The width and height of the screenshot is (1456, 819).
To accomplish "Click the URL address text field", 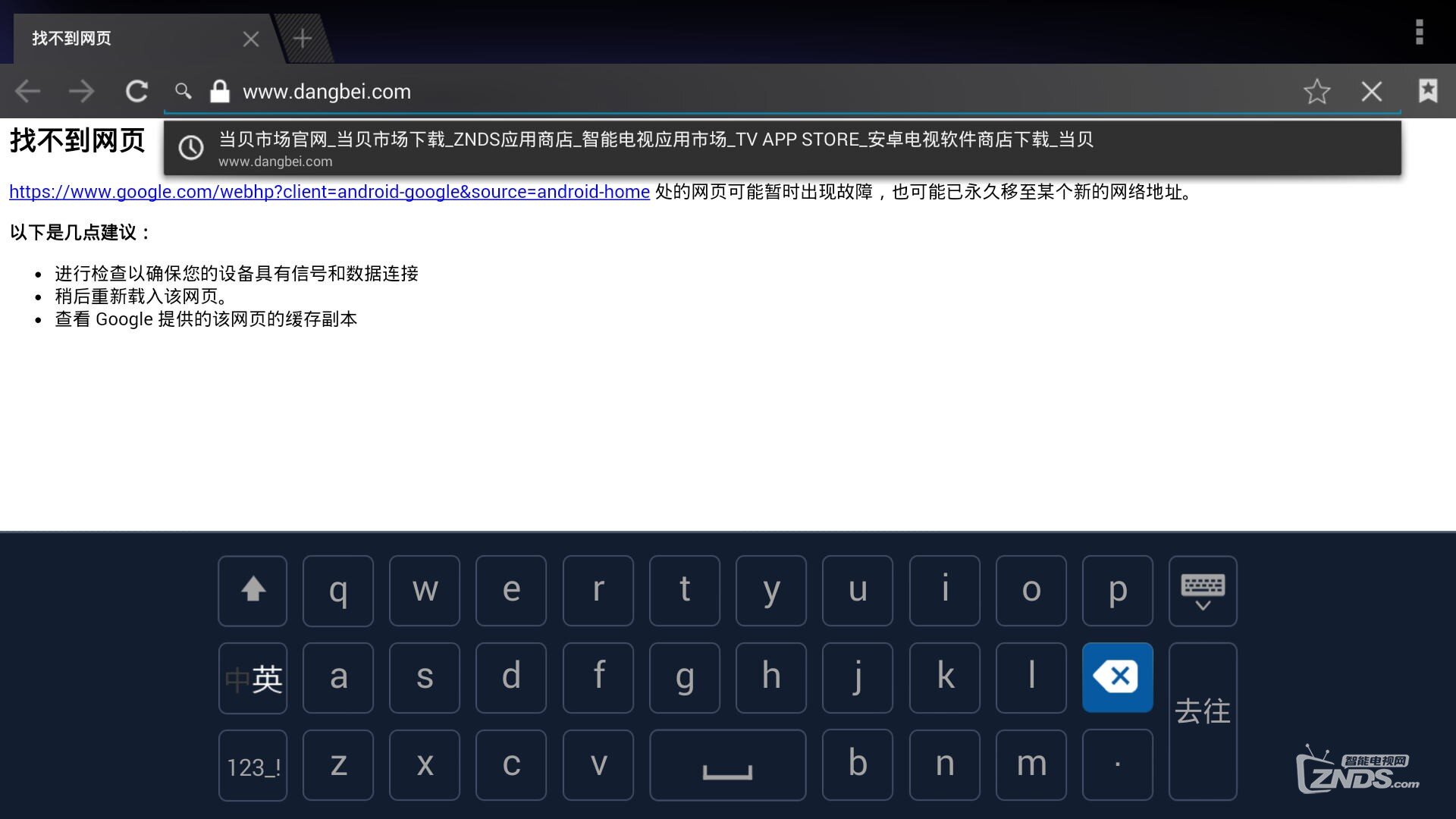I will point(758,92).
